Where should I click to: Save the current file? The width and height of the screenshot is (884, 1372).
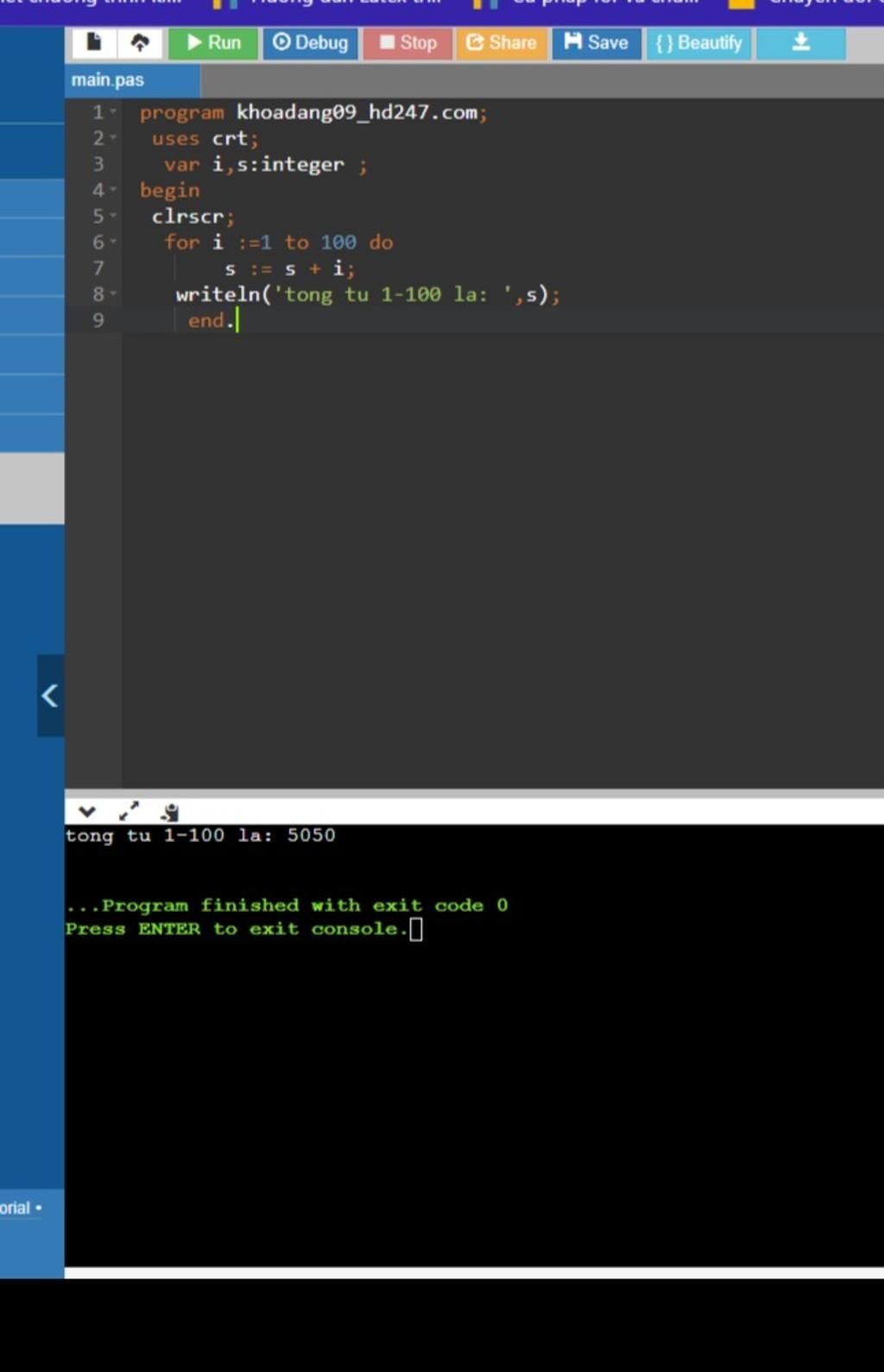(597, 42)
